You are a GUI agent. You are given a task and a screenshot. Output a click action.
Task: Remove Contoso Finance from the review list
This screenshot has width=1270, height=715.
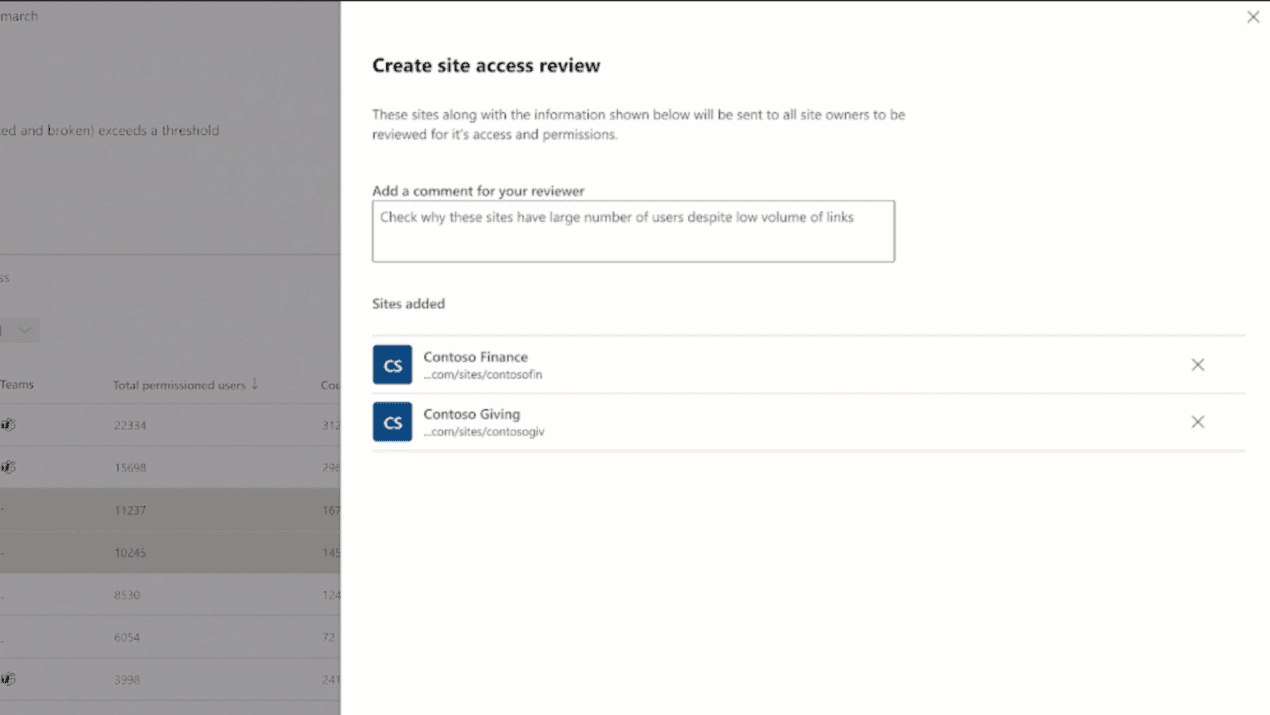[1197, 364]
